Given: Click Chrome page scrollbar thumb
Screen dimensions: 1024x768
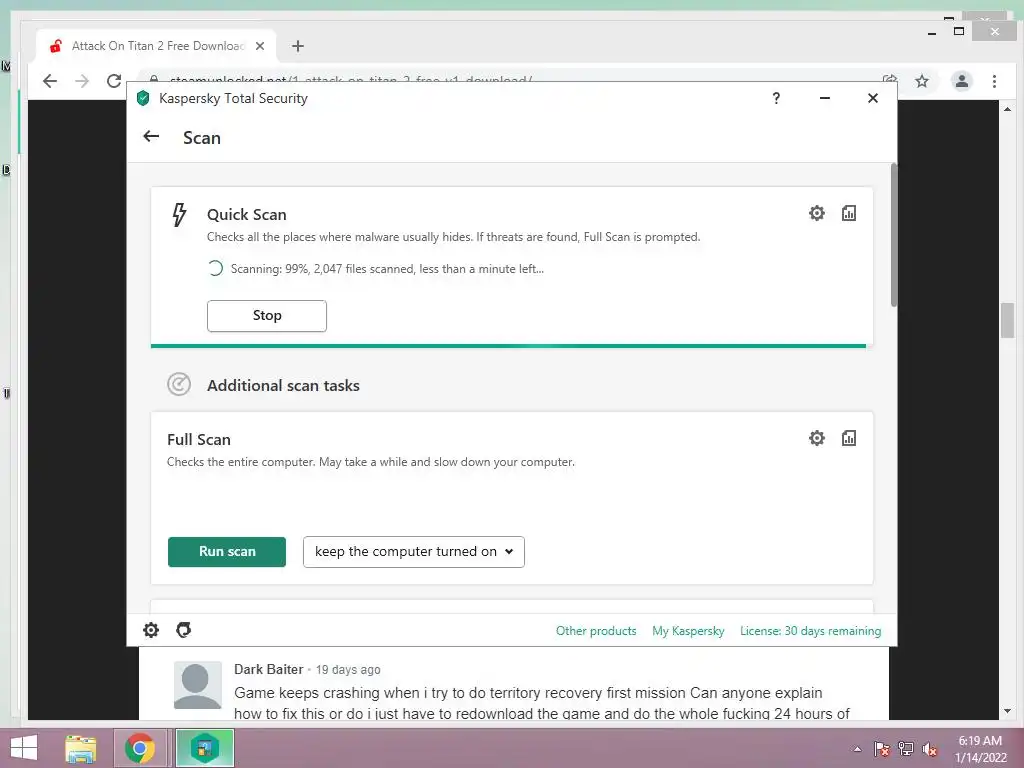Looking at the screenshot, I should (x=1007, y=321).
